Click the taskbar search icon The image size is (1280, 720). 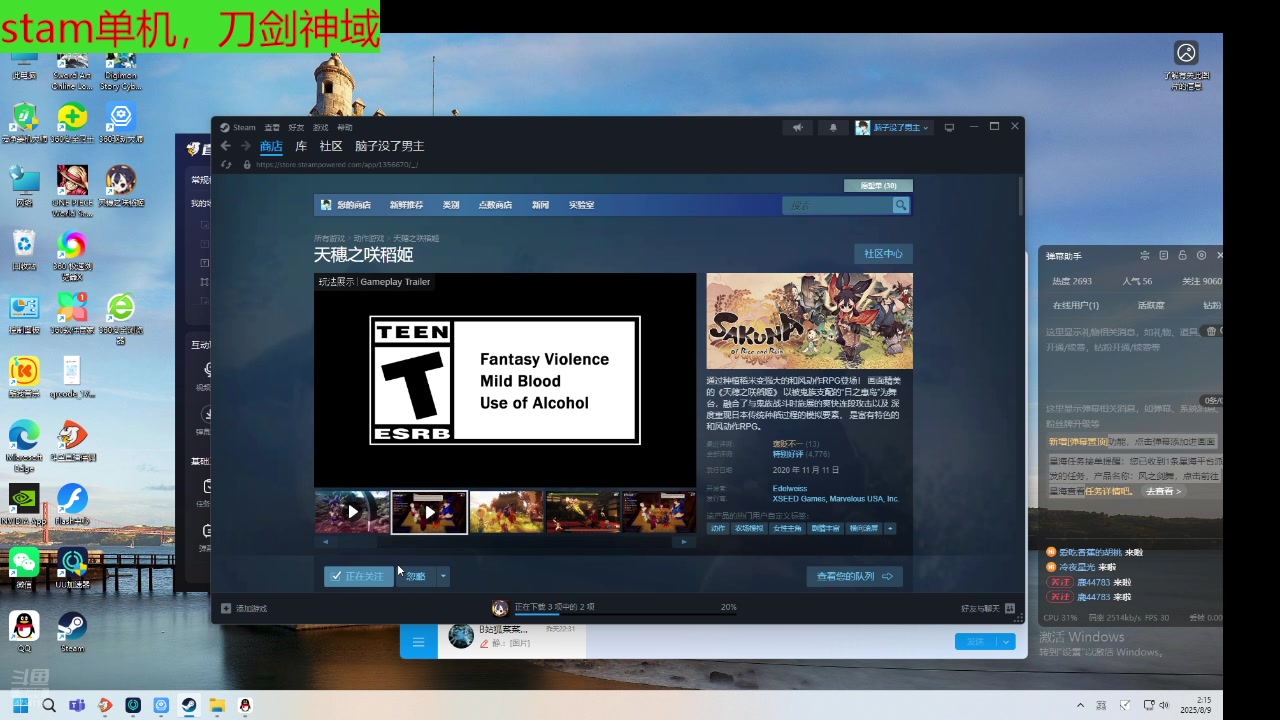click(48, 706)
